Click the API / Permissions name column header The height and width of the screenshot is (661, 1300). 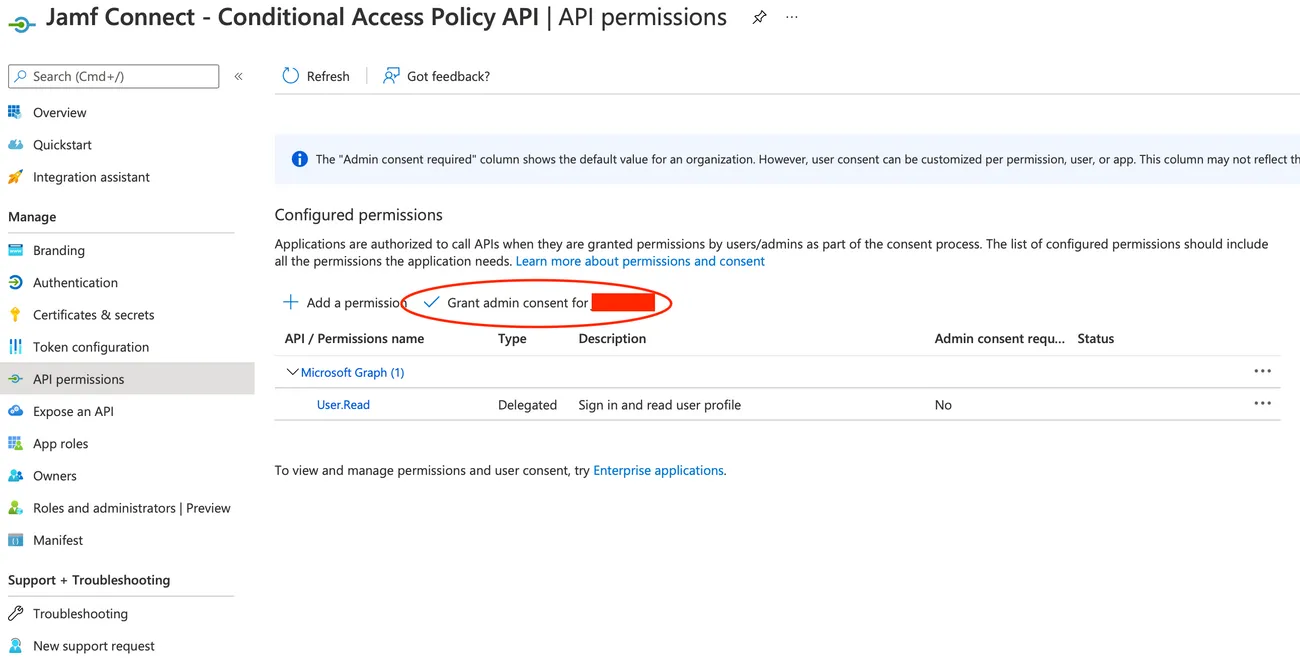click(354, 338)
